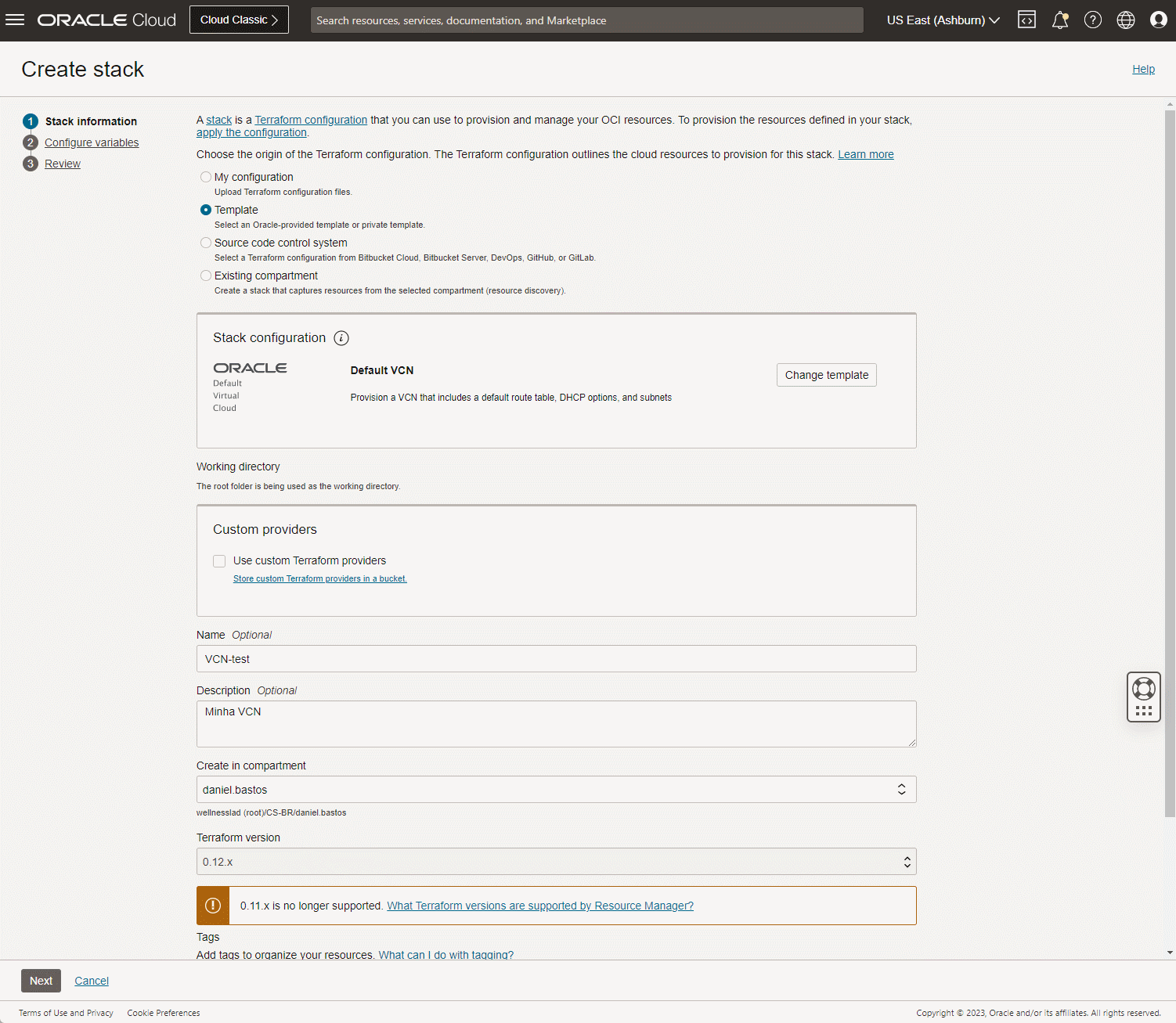Go to Configure variables step
The width and height of the screenshot is (1176, 1023).
pos(92,142)
